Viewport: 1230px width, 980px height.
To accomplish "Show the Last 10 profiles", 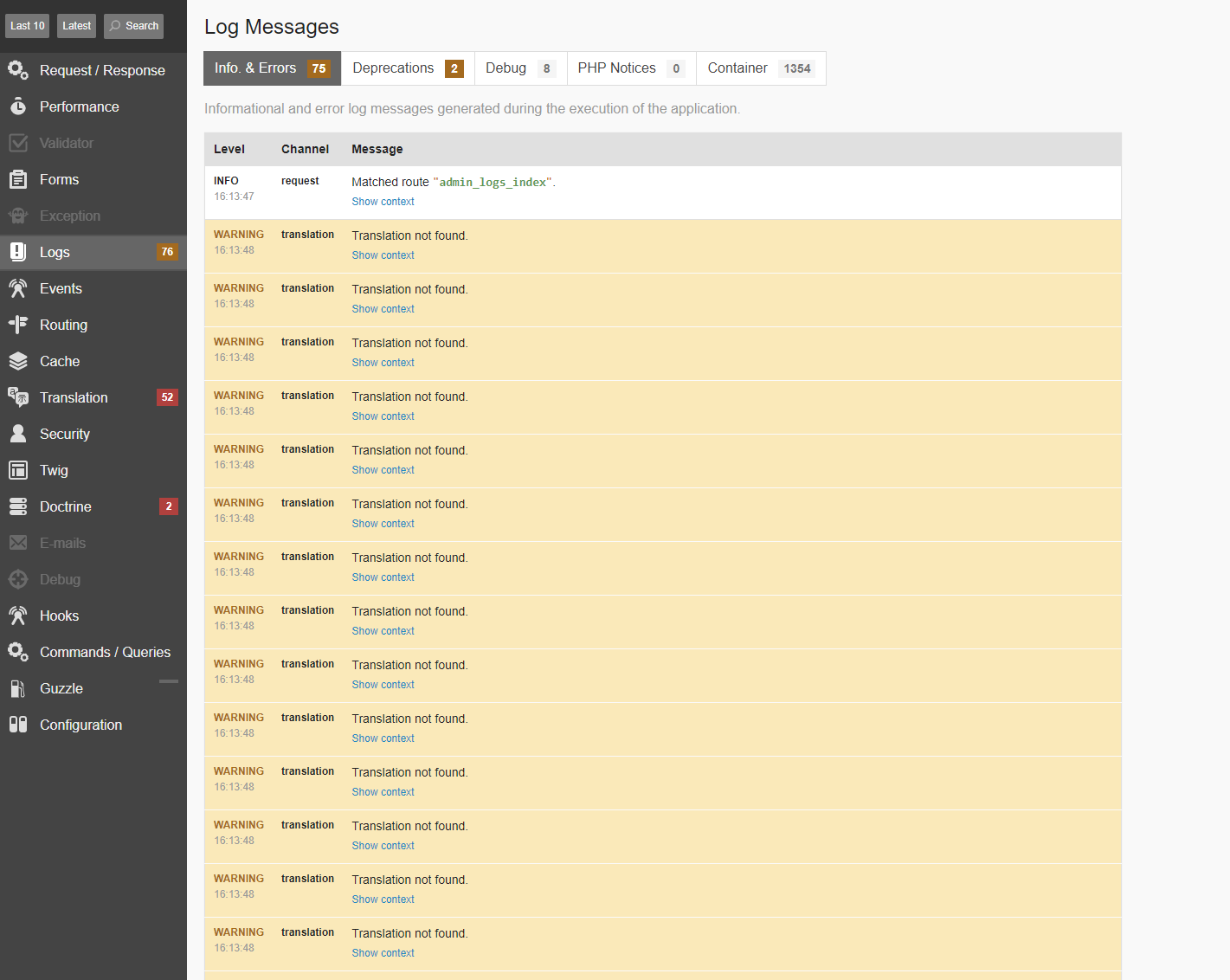I will pos(28,26).
